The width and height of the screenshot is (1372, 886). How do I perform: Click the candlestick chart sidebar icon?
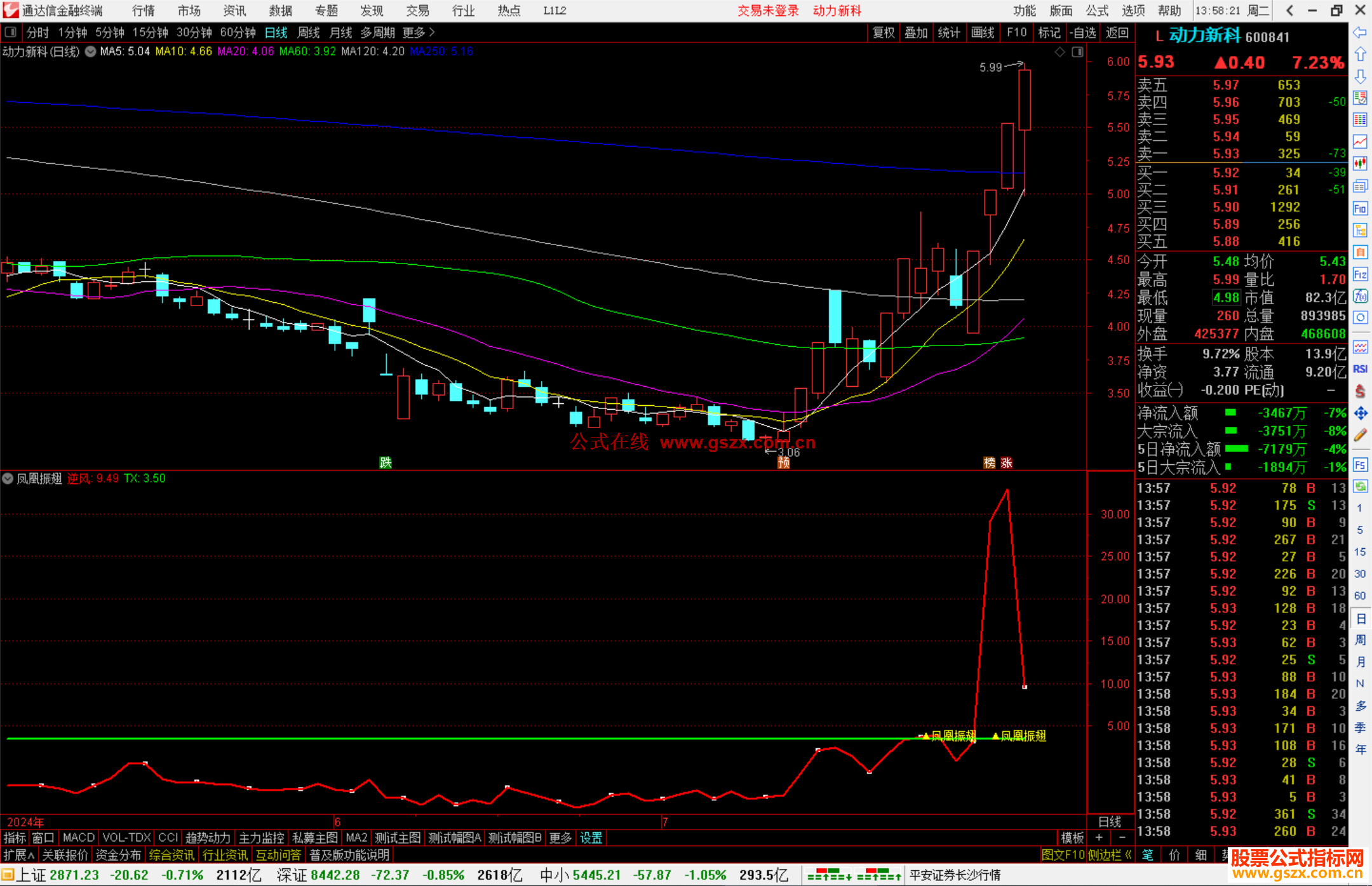point(1360,163)
